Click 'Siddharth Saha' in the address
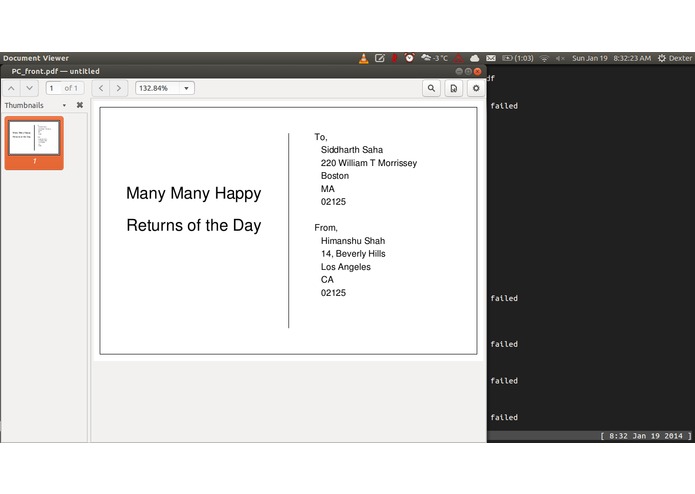The width and height of the screenshot is (695, 494). click(x=352, y=150)
